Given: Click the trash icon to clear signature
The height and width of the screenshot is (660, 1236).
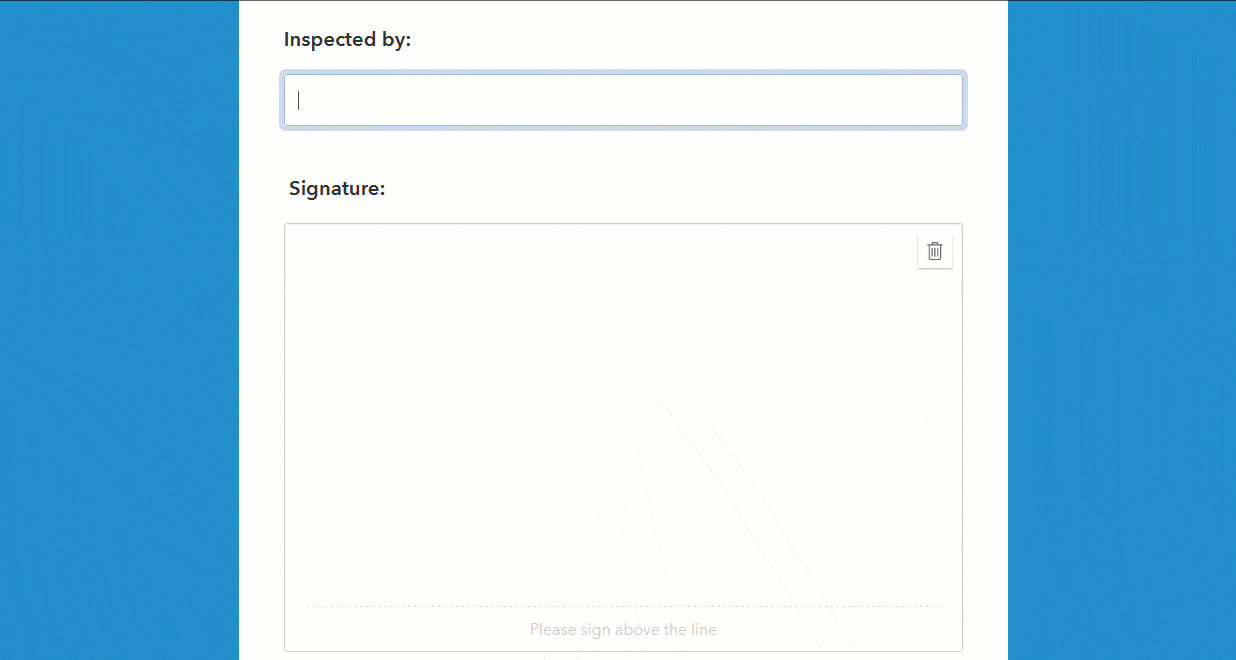Looking at the screenshot, I should tap(935, 251).
